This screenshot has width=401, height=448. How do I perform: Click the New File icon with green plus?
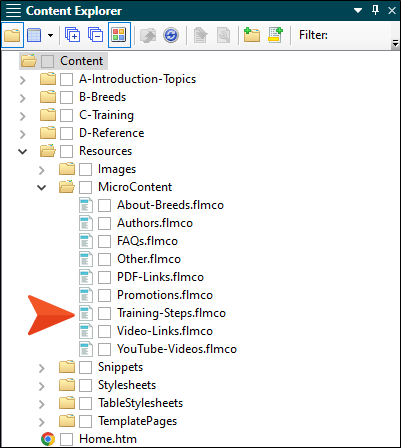[x=275, y=35]
